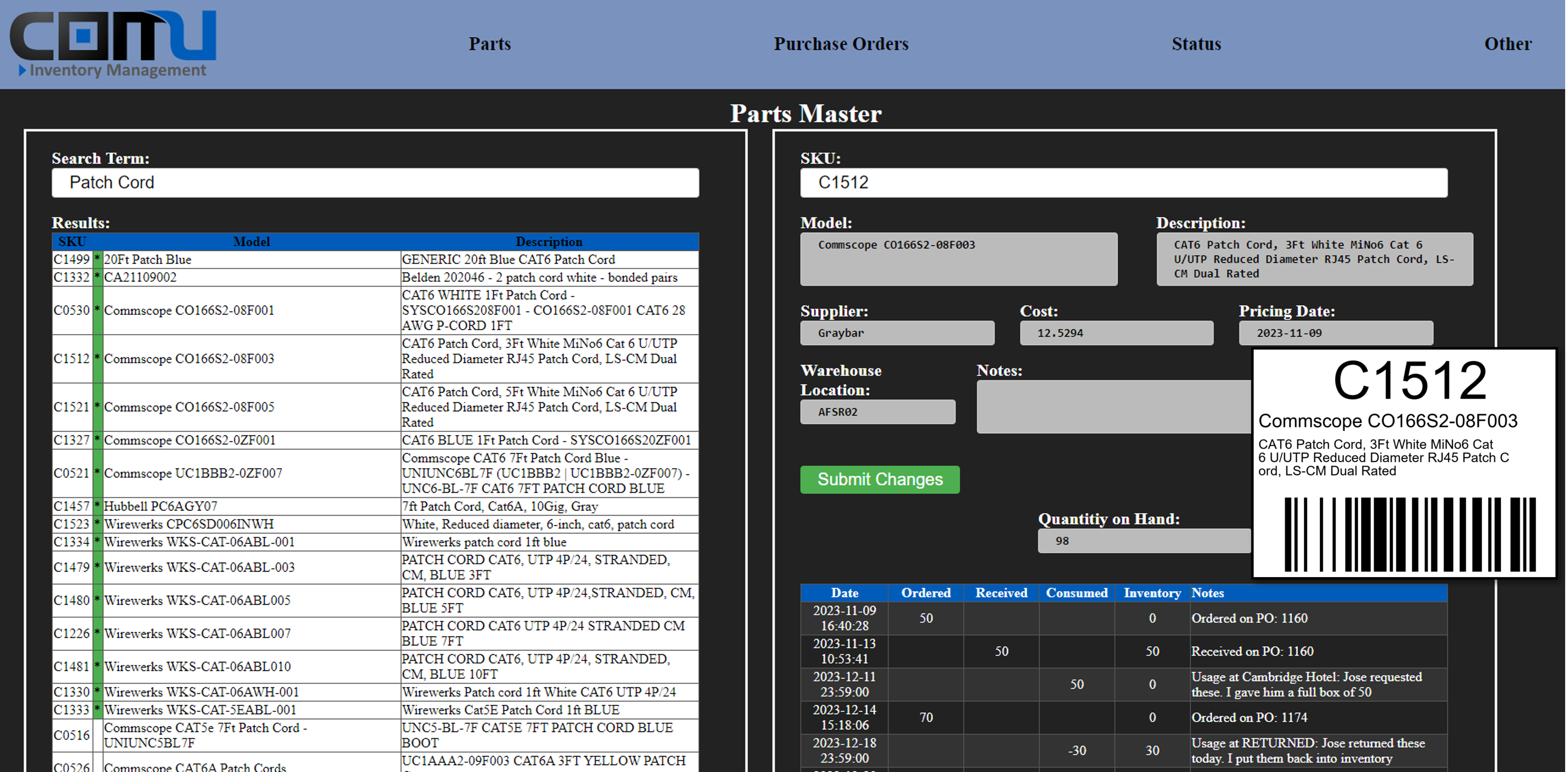The height and width of the screenshot is (772, 1568).
Task: Click the results Model column header
Action: (x=251, y=242)
